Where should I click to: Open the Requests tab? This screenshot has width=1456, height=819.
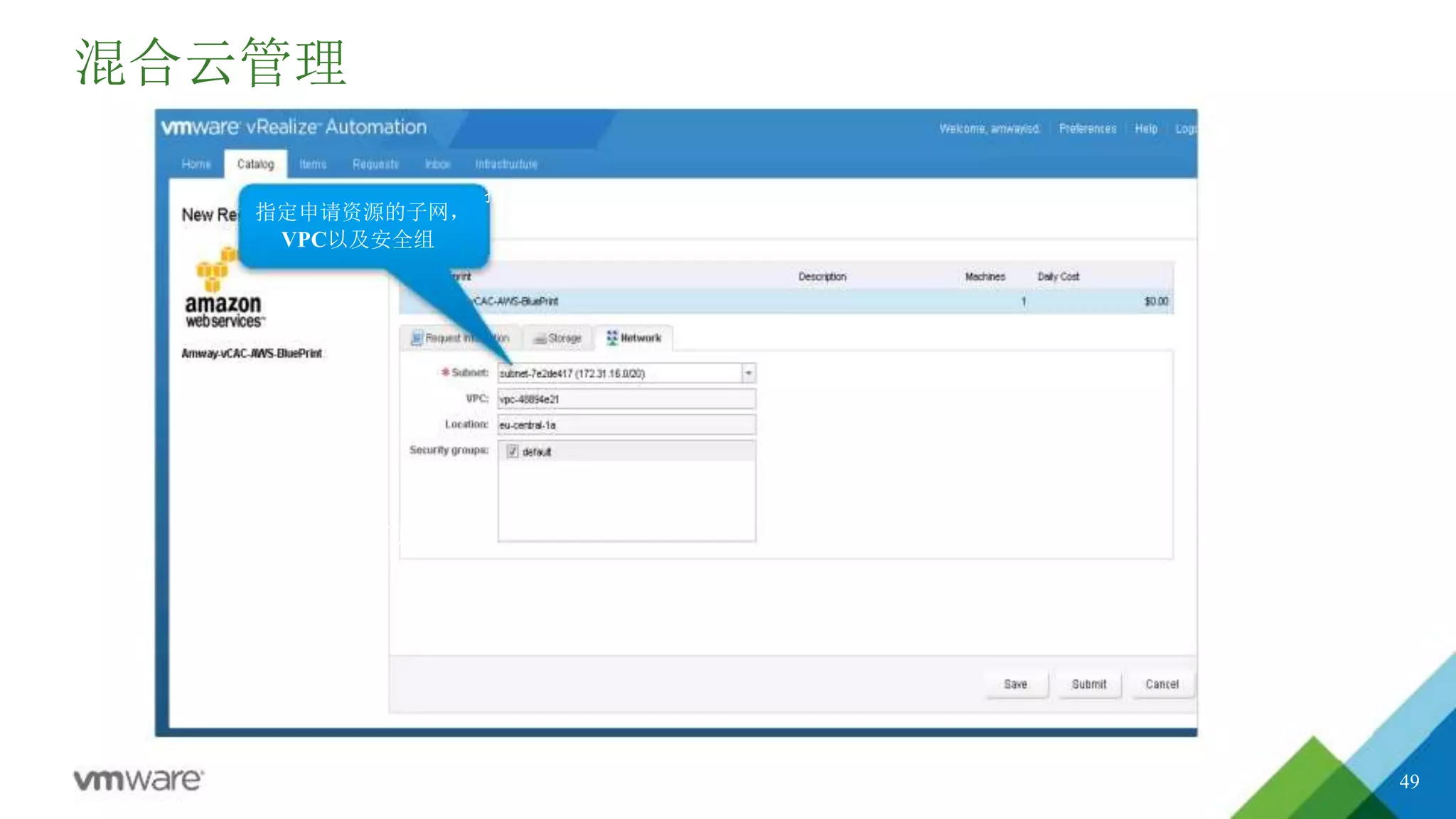click(x=375, y=164)
